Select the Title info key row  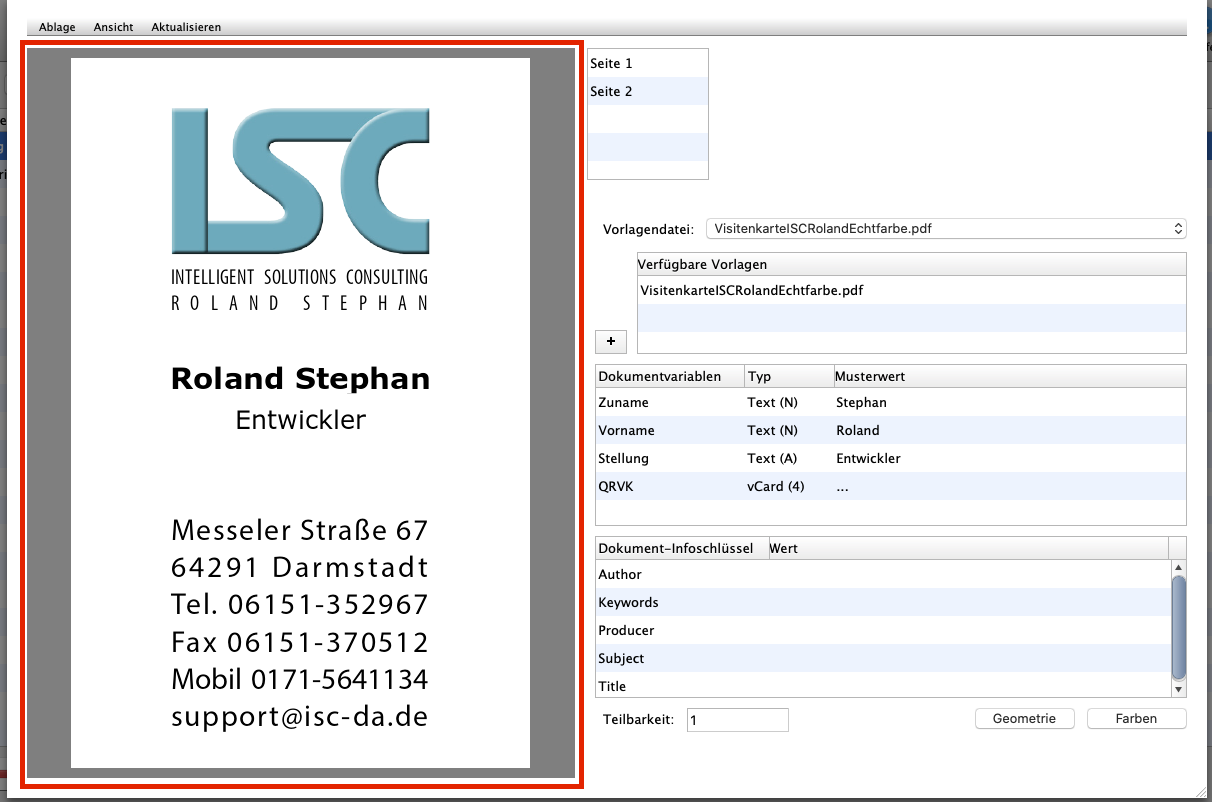pyautogui.click(x=883, y=685)
